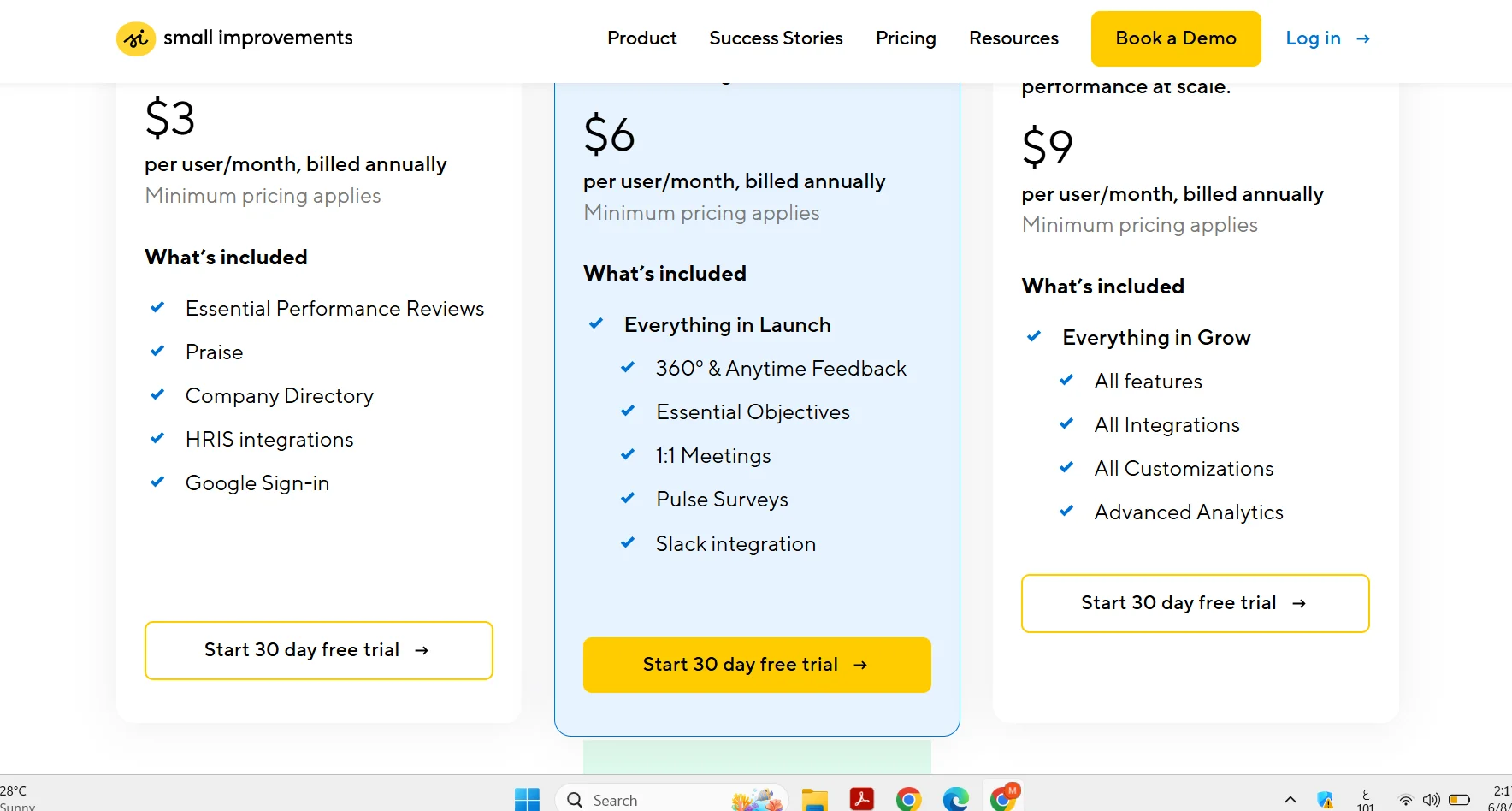Click the Essential Performance Reviews feature text
Screen dimensions: 1512x811
pyautogui.click(x=334, y=309)
